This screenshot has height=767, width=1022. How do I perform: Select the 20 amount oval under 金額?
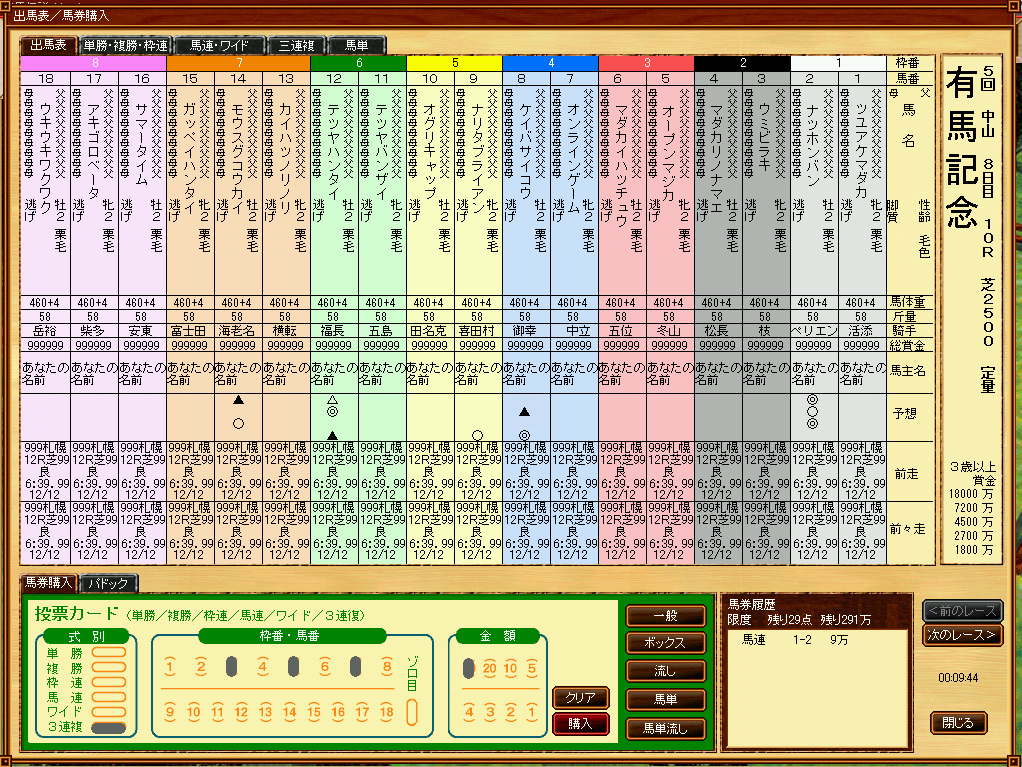click(490, 668)
